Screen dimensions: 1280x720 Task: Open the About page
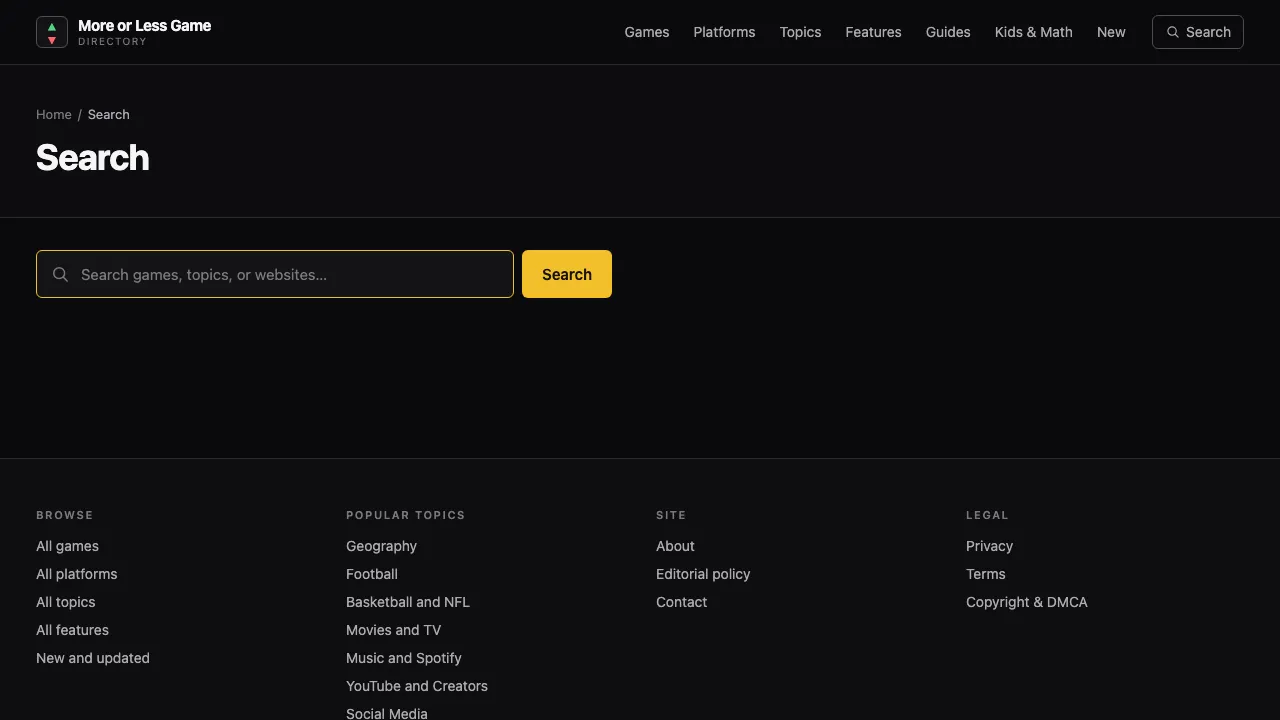coord(675,546)
